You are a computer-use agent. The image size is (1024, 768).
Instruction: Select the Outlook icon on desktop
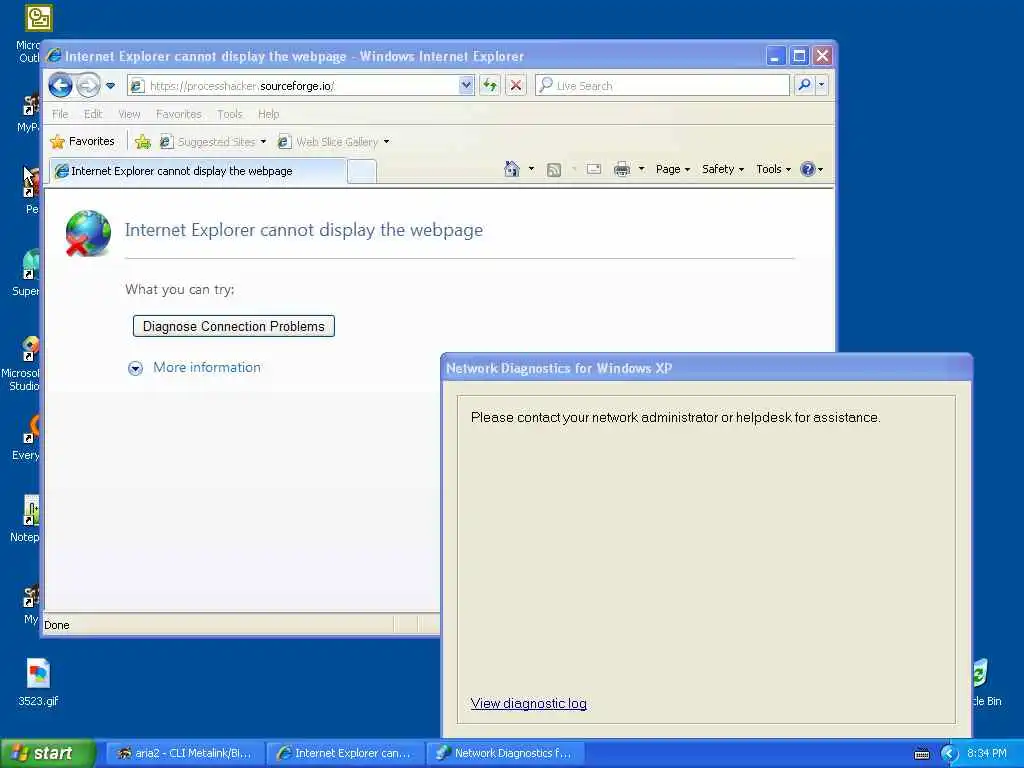pyautogui.click(x=38, y=18)
